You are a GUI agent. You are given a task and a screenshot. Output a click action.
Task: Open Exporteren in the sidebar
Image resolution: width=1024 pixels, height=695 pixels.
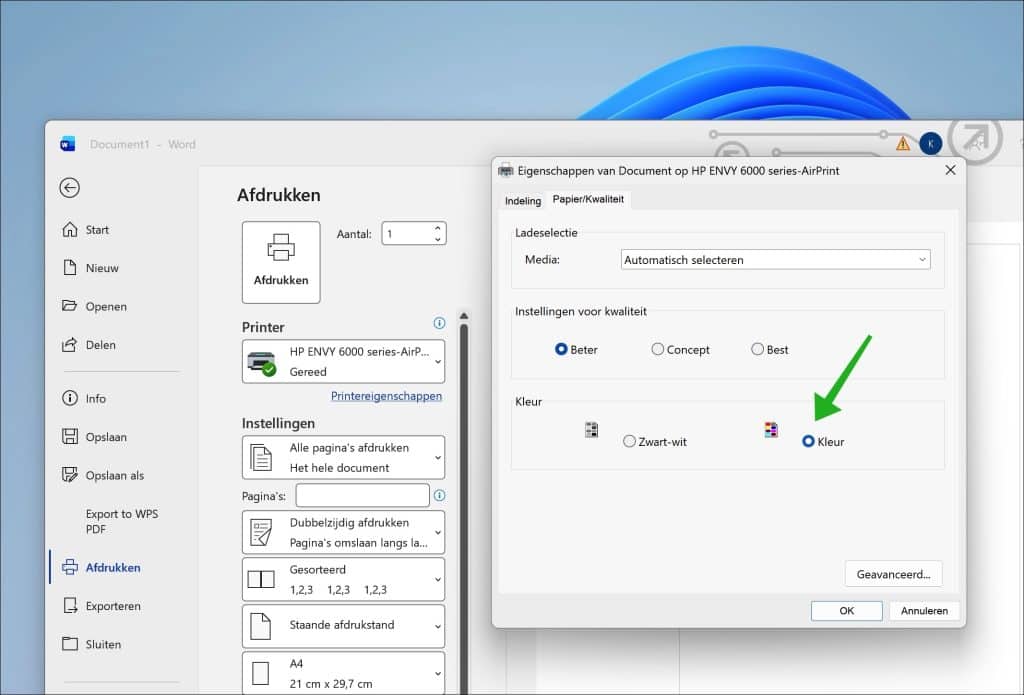(x=113, y=606)
